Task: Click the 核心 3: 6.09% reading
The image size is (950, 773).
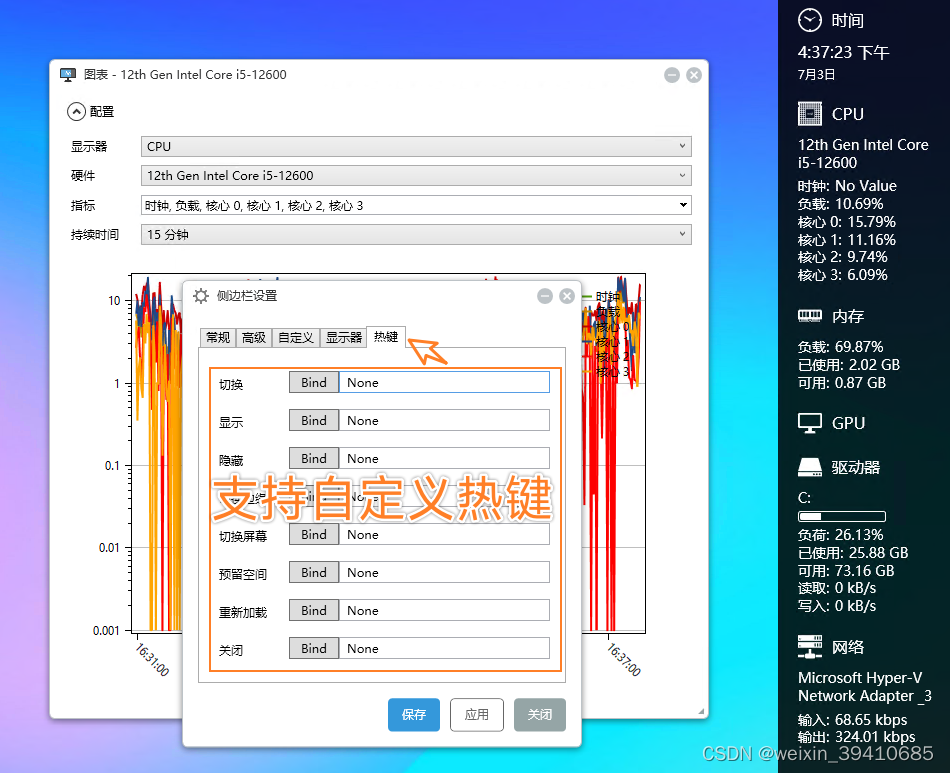Action: [x=842, y=275]
